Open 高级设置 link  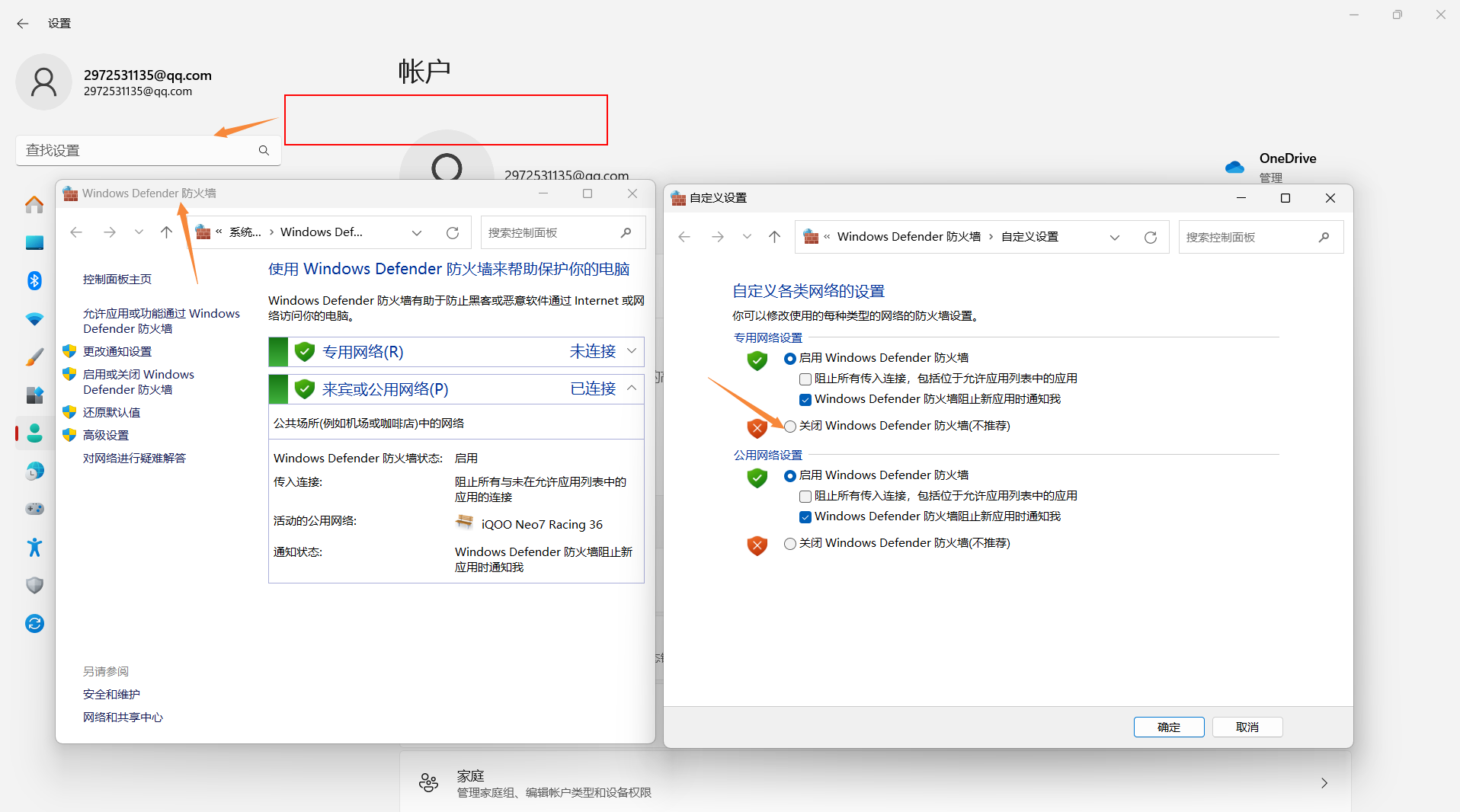click(106, 435)
